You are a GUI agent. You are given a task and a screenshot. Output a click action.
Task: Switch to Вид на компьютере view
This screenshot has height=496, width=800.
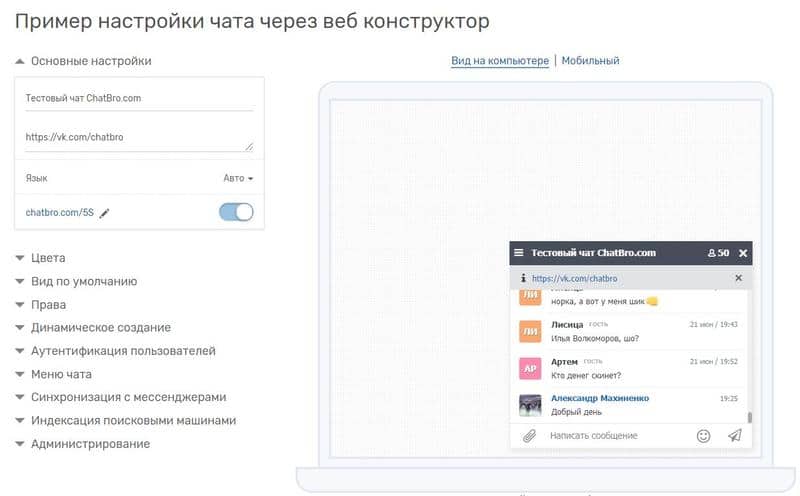500,61
